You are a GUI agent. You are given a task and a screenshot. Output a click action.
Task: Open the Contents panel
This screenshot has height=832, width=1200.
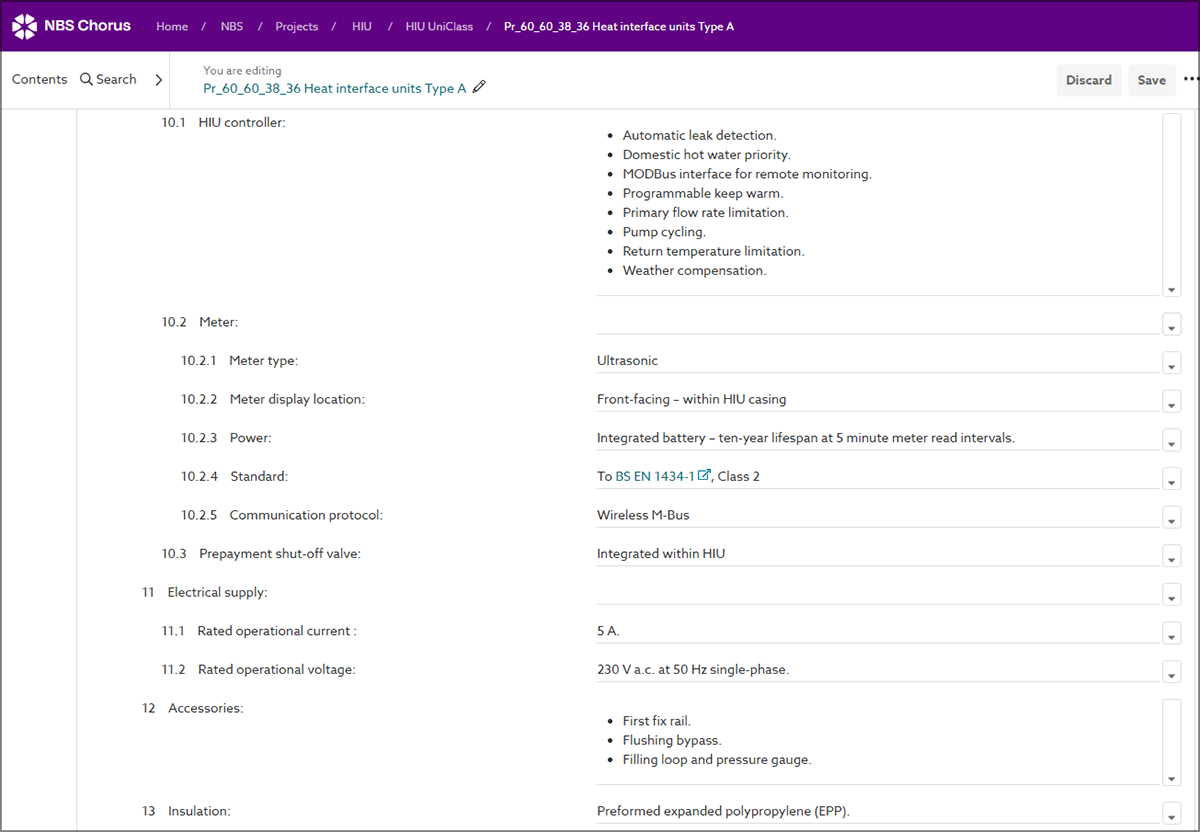pyautogui.click(x=40, y=80)
